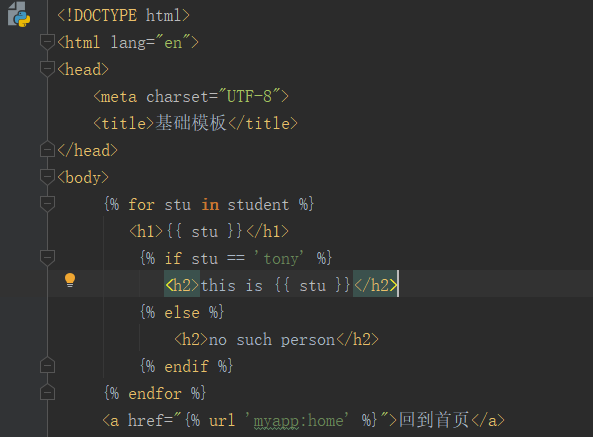Collapse the body tag fold marker
The height and width of the screenshot is (437, 593).
coord(47,177)
